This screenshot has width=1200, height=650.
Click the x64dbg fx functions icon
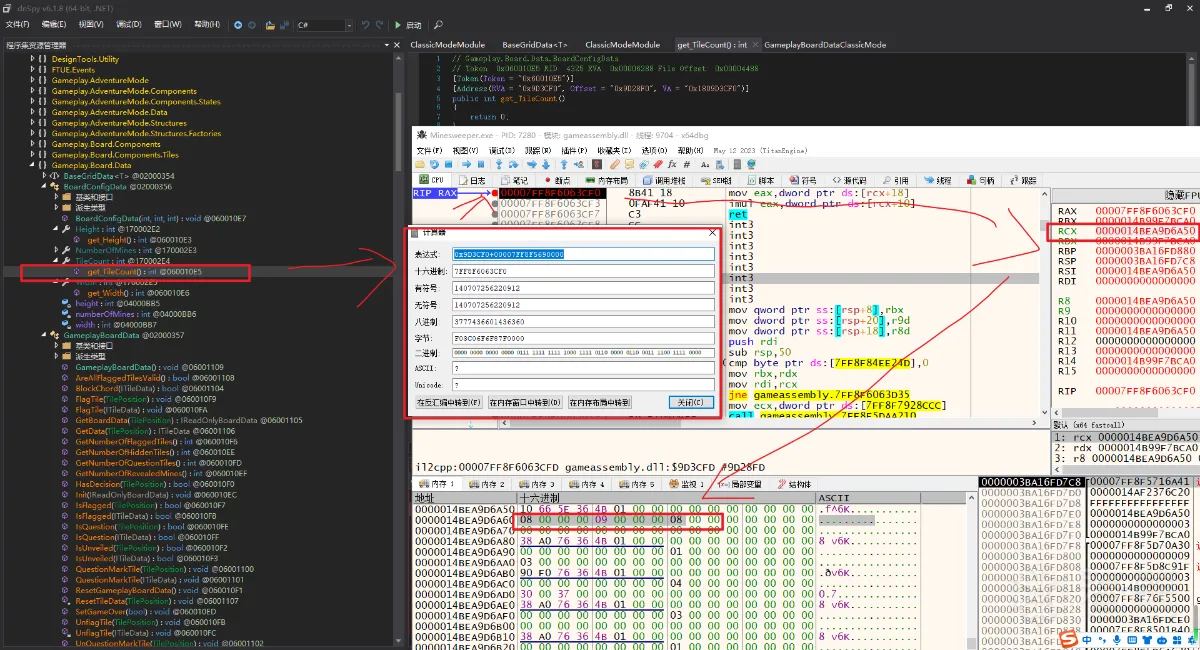(672, 164)
